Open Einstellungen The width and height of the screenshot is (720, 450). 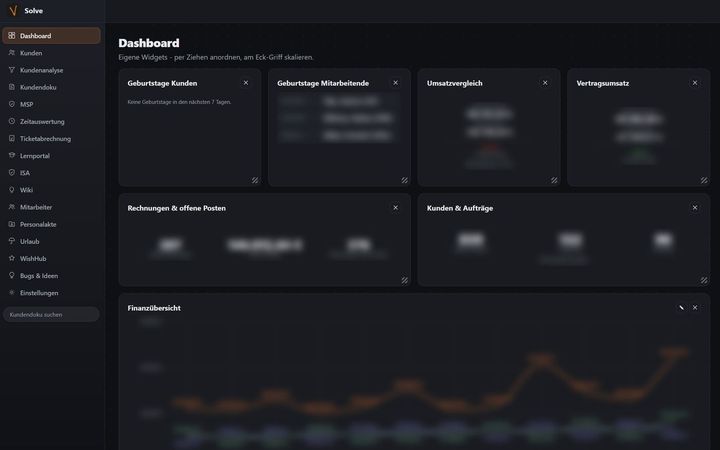(51, 292)
